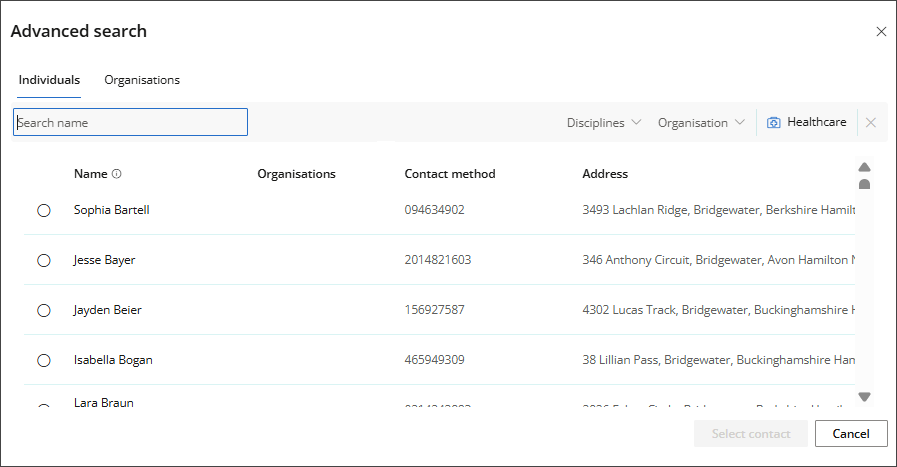897x467 pixels.
Task: Focus the Search name input field
Action: click(x=130, y=122)
